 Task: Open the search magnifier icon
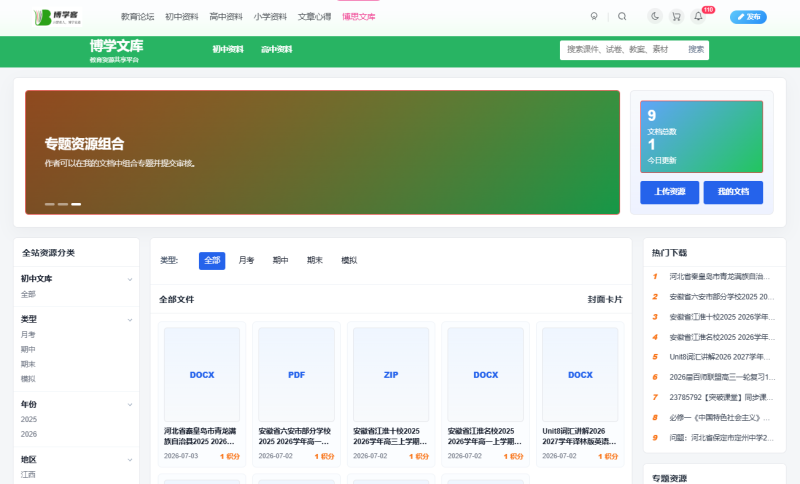[x=622, y=16]
